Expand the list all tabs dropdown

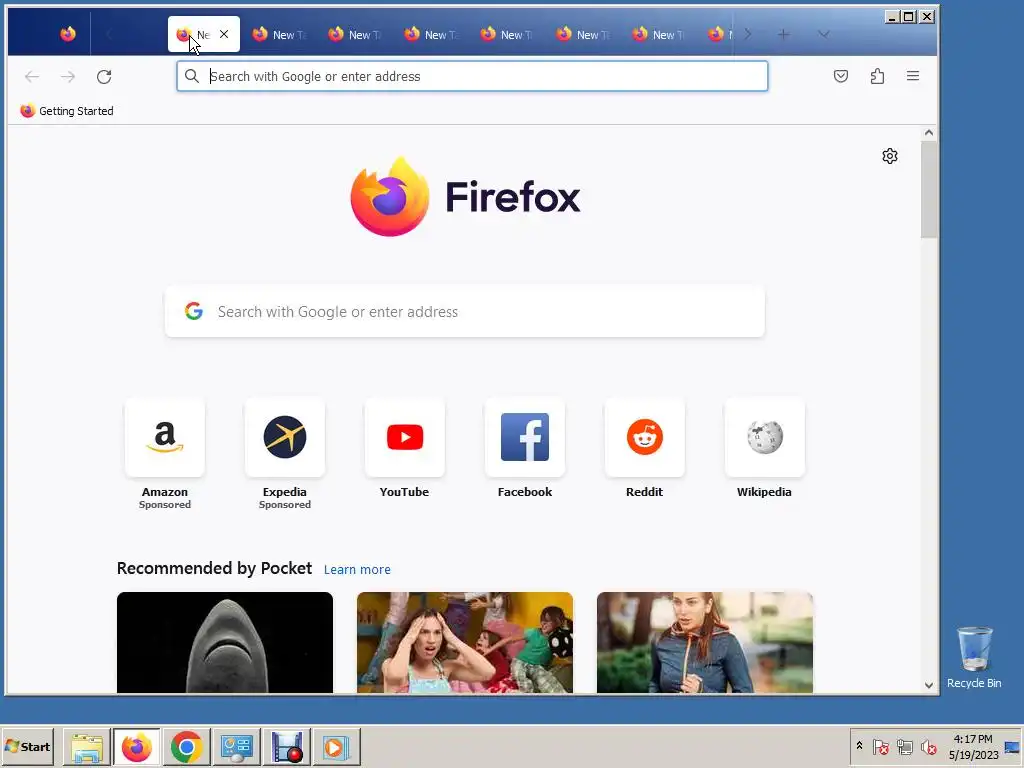point(824,34)
